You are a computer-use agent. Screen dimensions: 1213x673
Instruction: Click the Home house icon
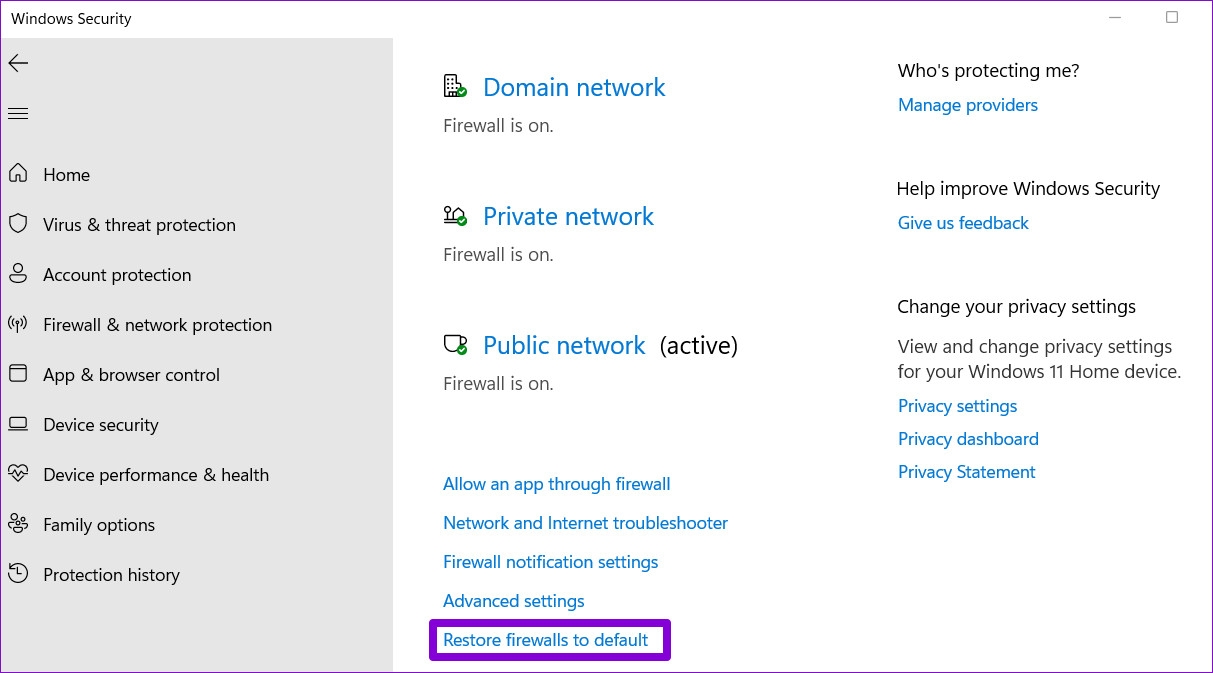pyautogui.click(x=18, y=174)
